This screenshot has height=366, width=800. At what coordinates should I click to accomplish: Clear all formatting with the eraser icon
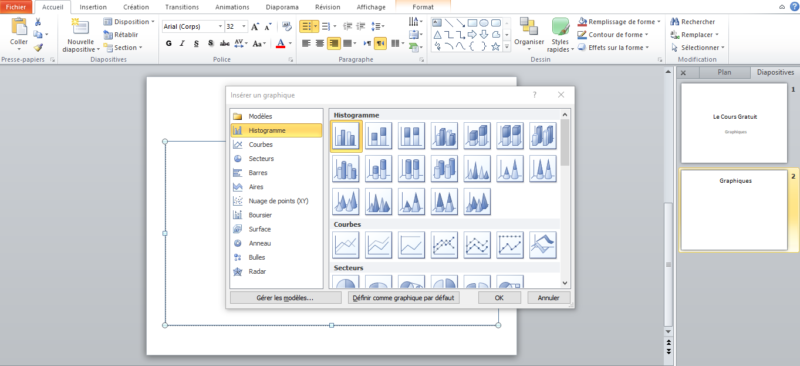point(287,26)
